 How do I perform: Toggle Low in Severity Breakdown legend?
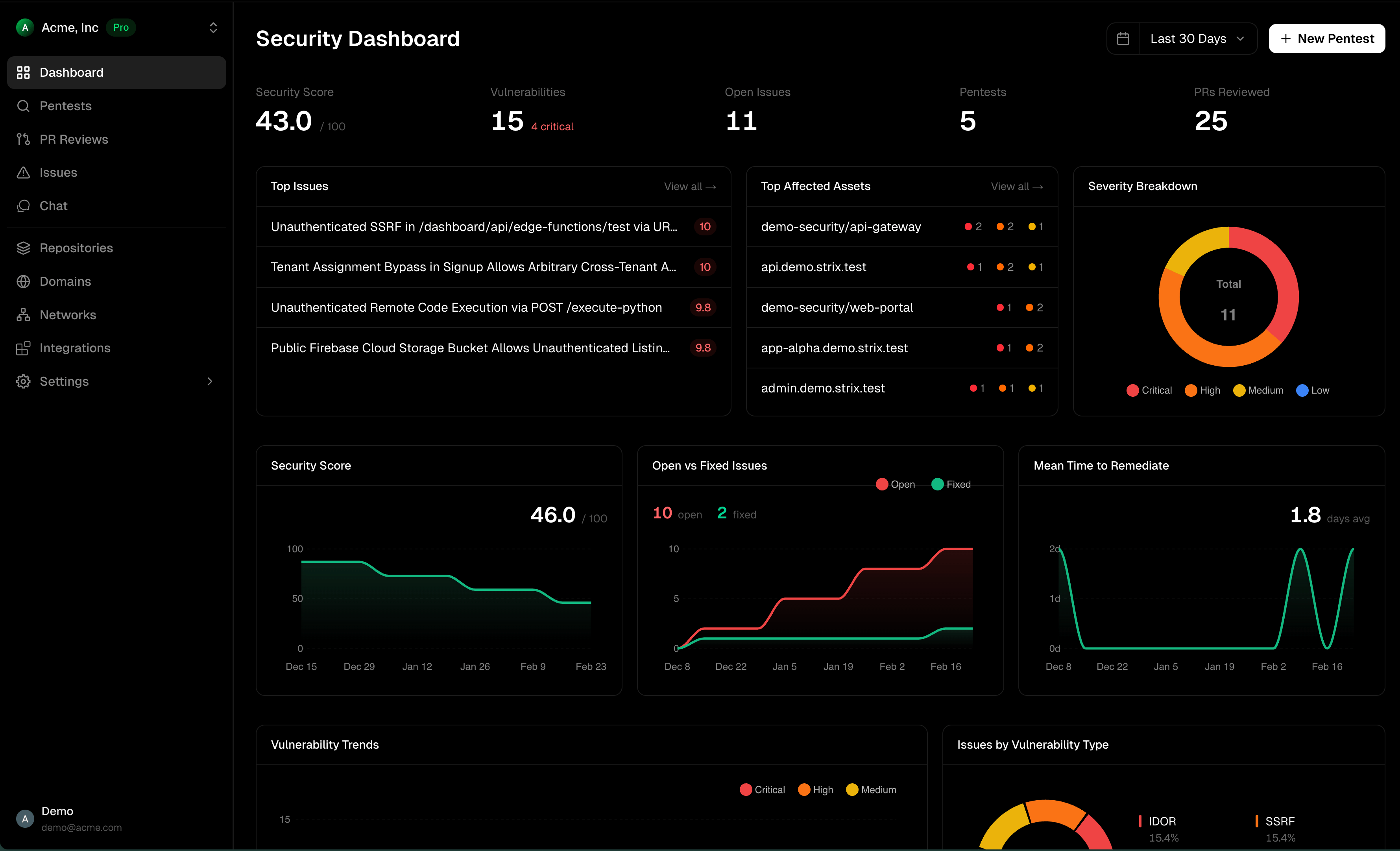(x=1313, y=390)
